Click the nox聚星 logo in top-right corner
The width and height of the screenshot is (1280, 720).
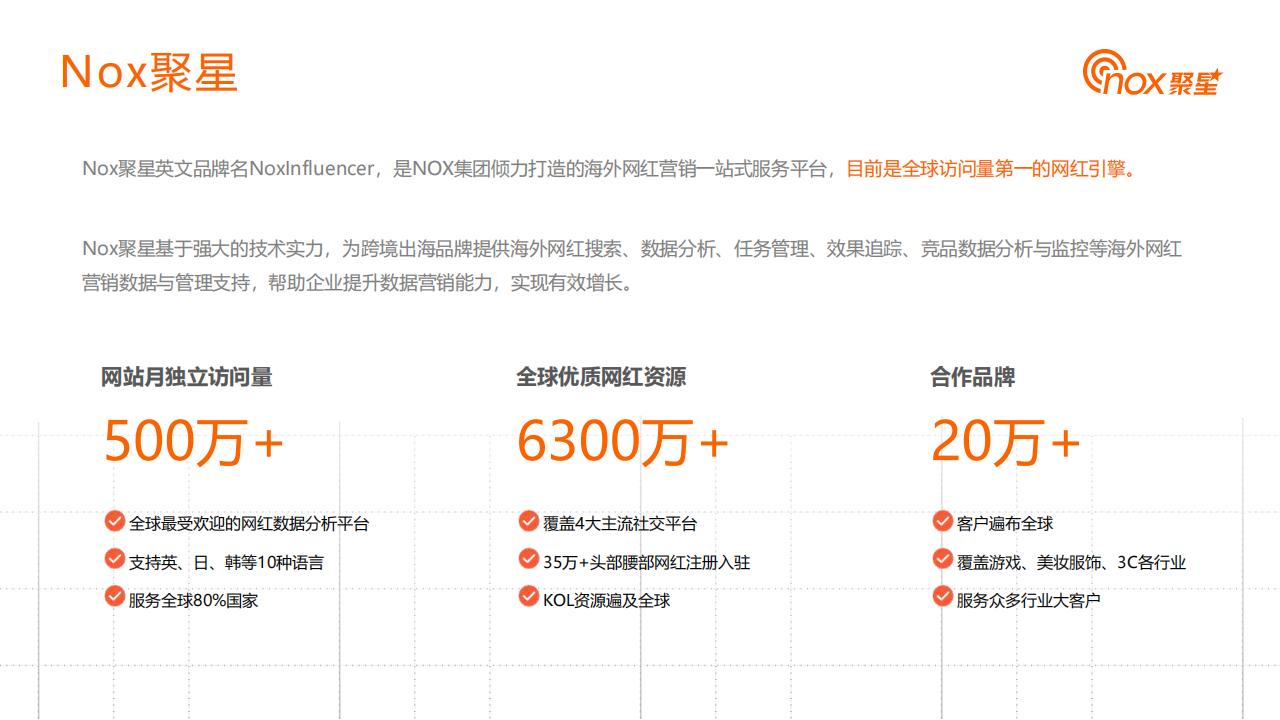click(1152, 73)
